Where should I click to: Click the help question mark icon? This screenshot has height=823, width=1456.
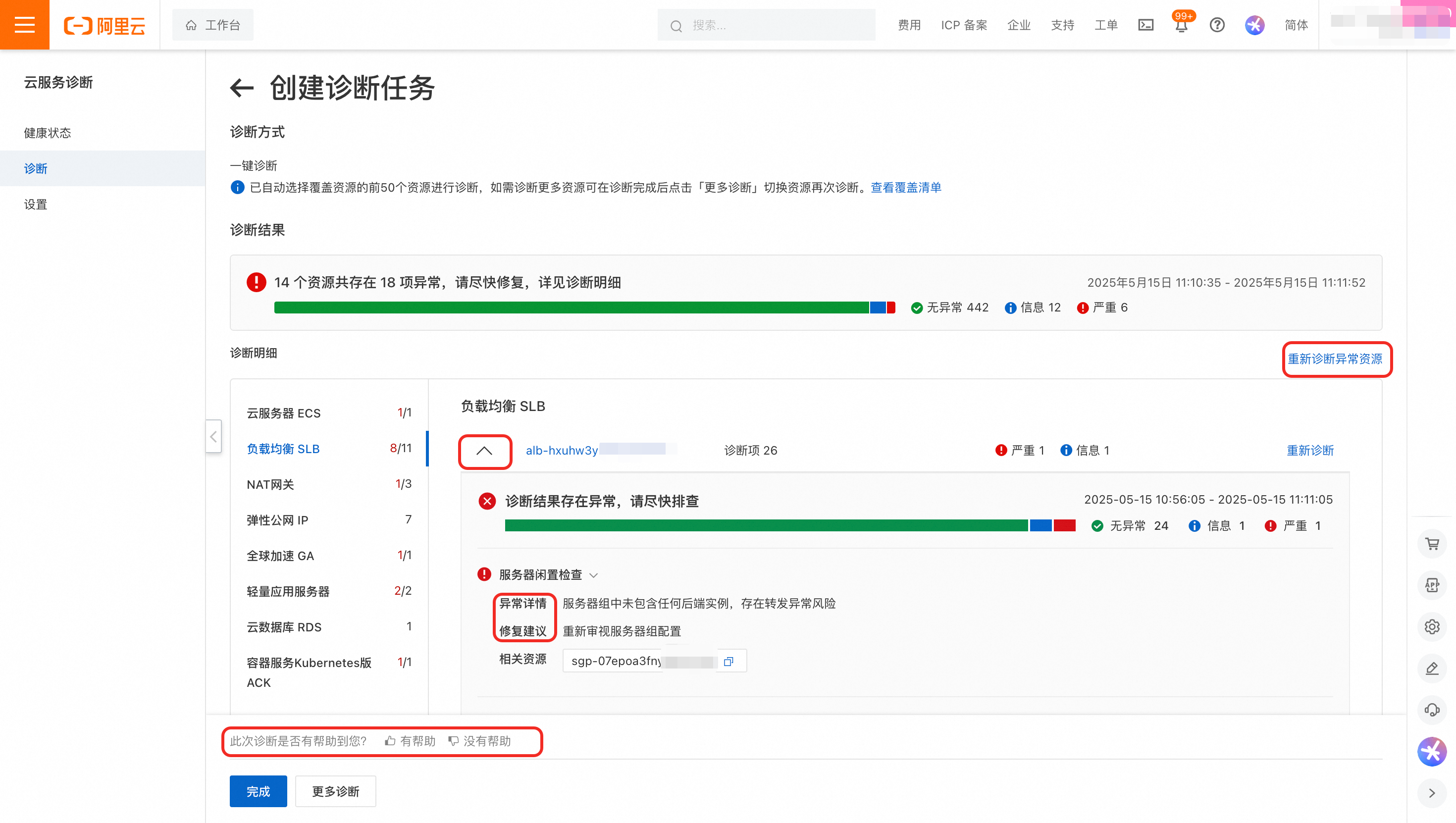tap(1217, 25)
